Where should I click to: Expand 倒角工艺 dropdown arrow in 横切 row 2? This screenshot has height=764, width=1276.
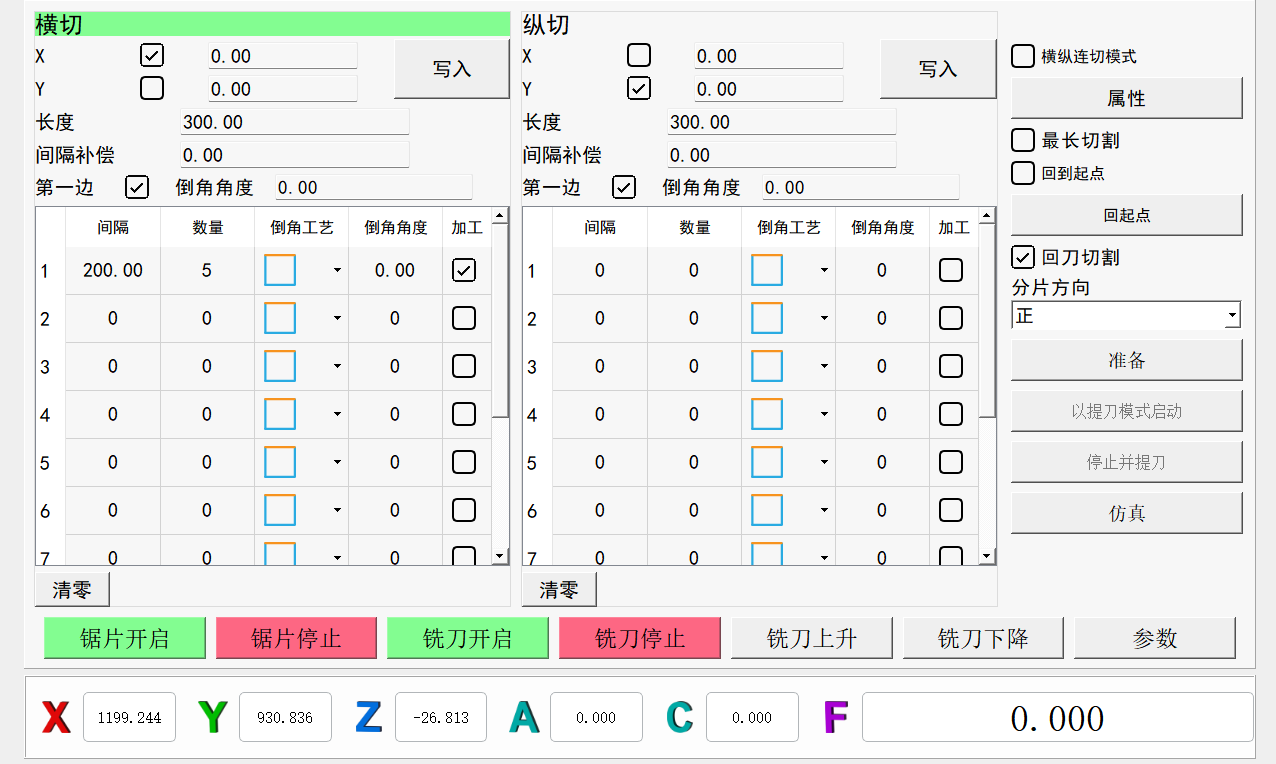337,318
